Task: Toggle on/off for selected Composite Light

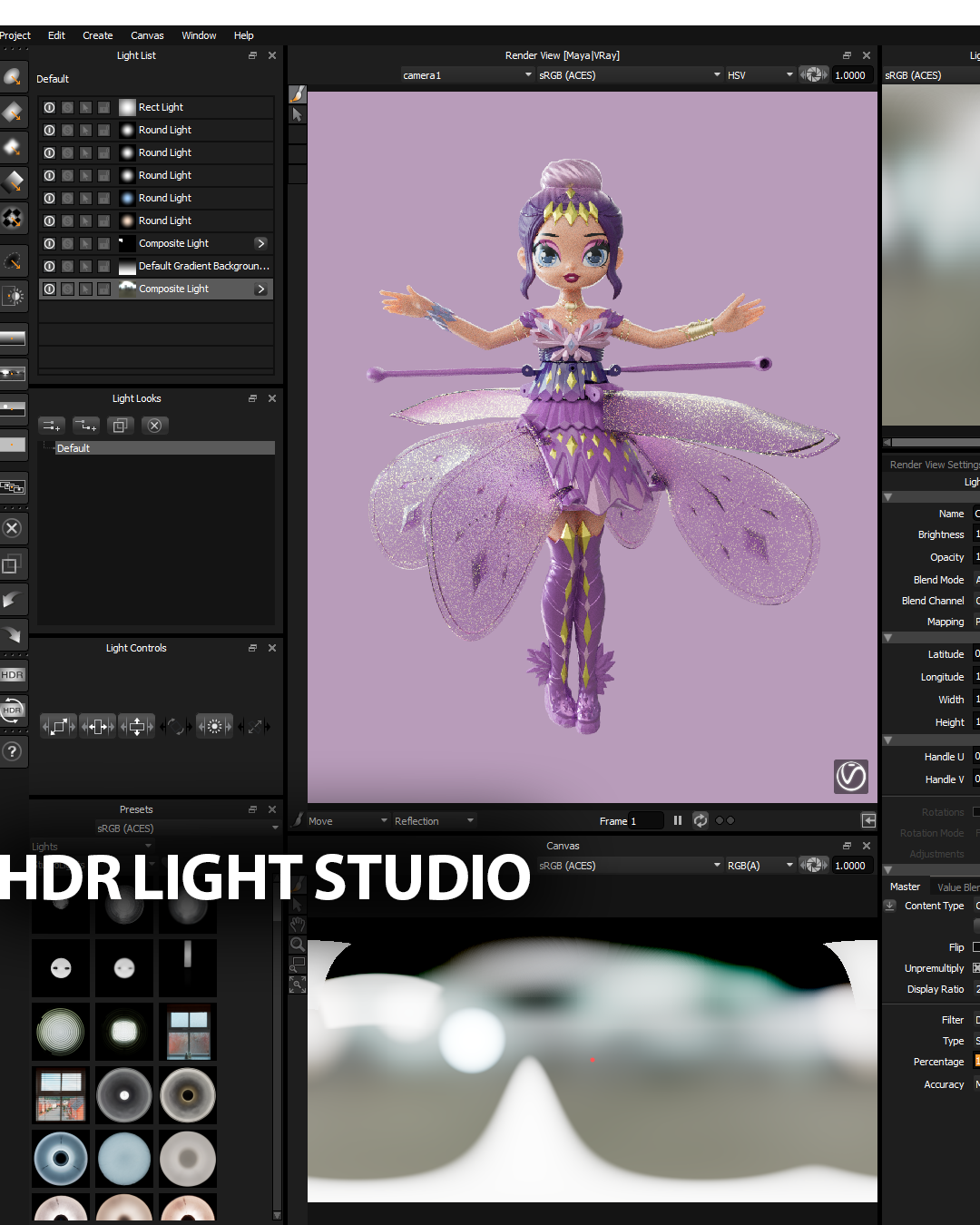Action: point(49,289)
